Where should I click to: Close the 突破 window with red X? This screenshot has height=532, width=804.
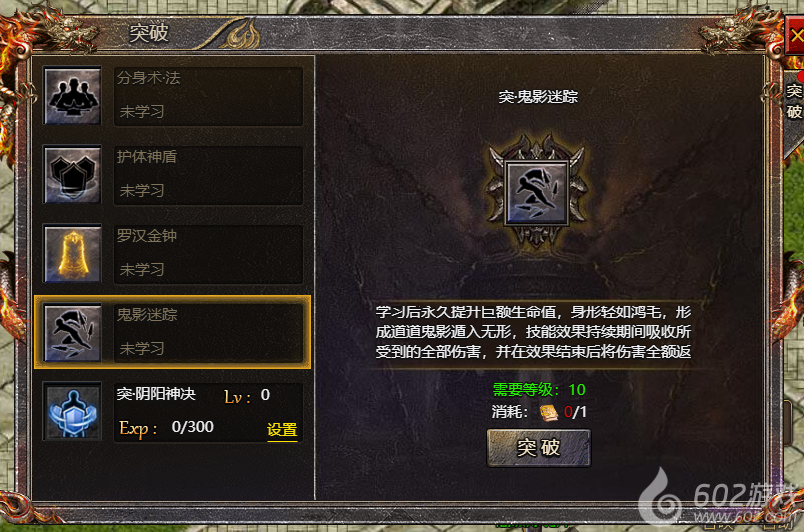tap(795, 35)
